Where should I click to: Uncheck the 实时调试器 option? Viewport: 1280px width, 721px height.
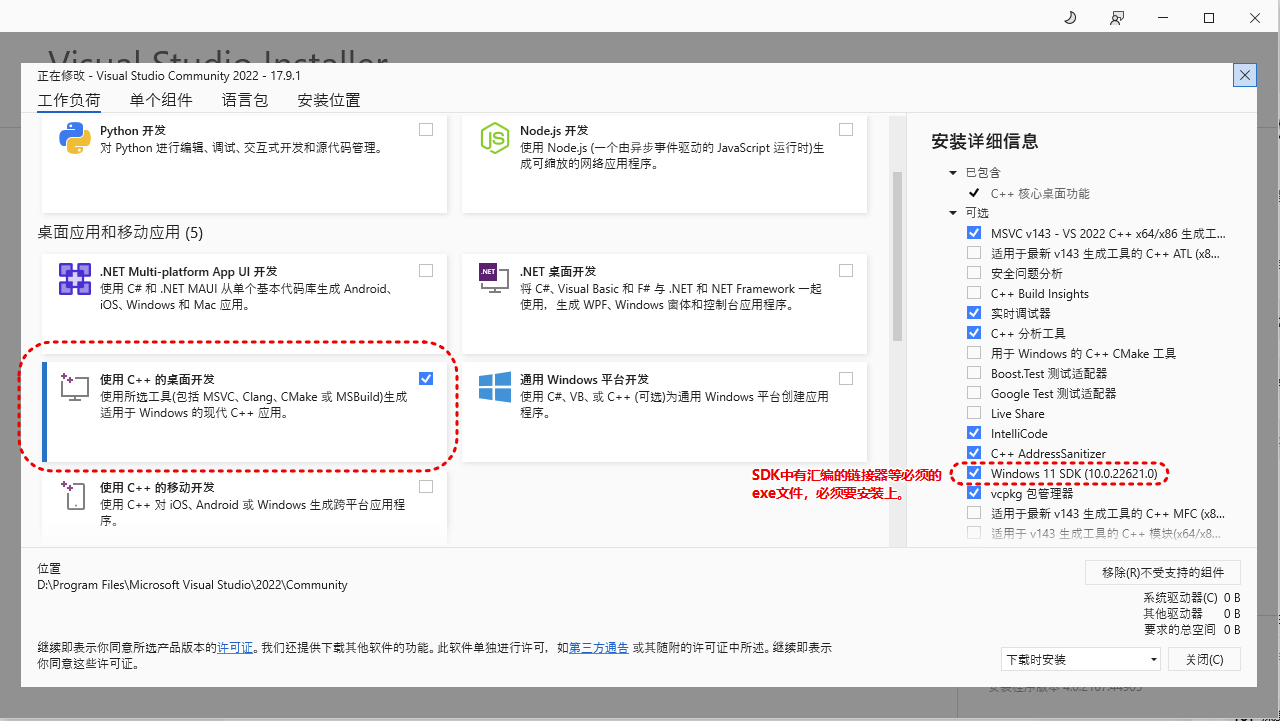(974, 313)
